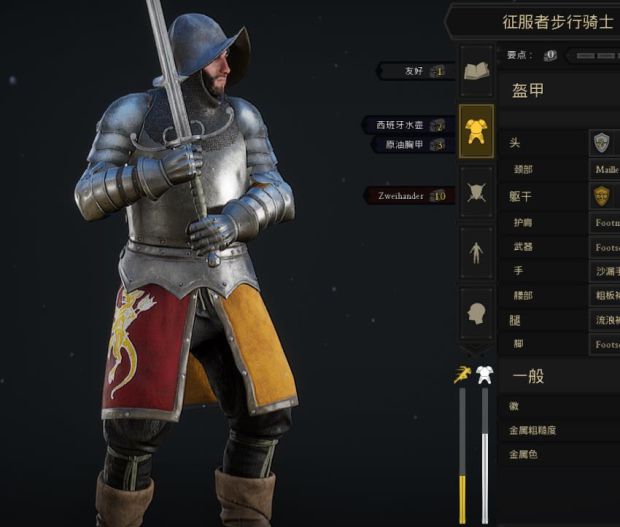Open the 沙漏手 hands selection field
The image size is (620, 527).
point(605,271)
